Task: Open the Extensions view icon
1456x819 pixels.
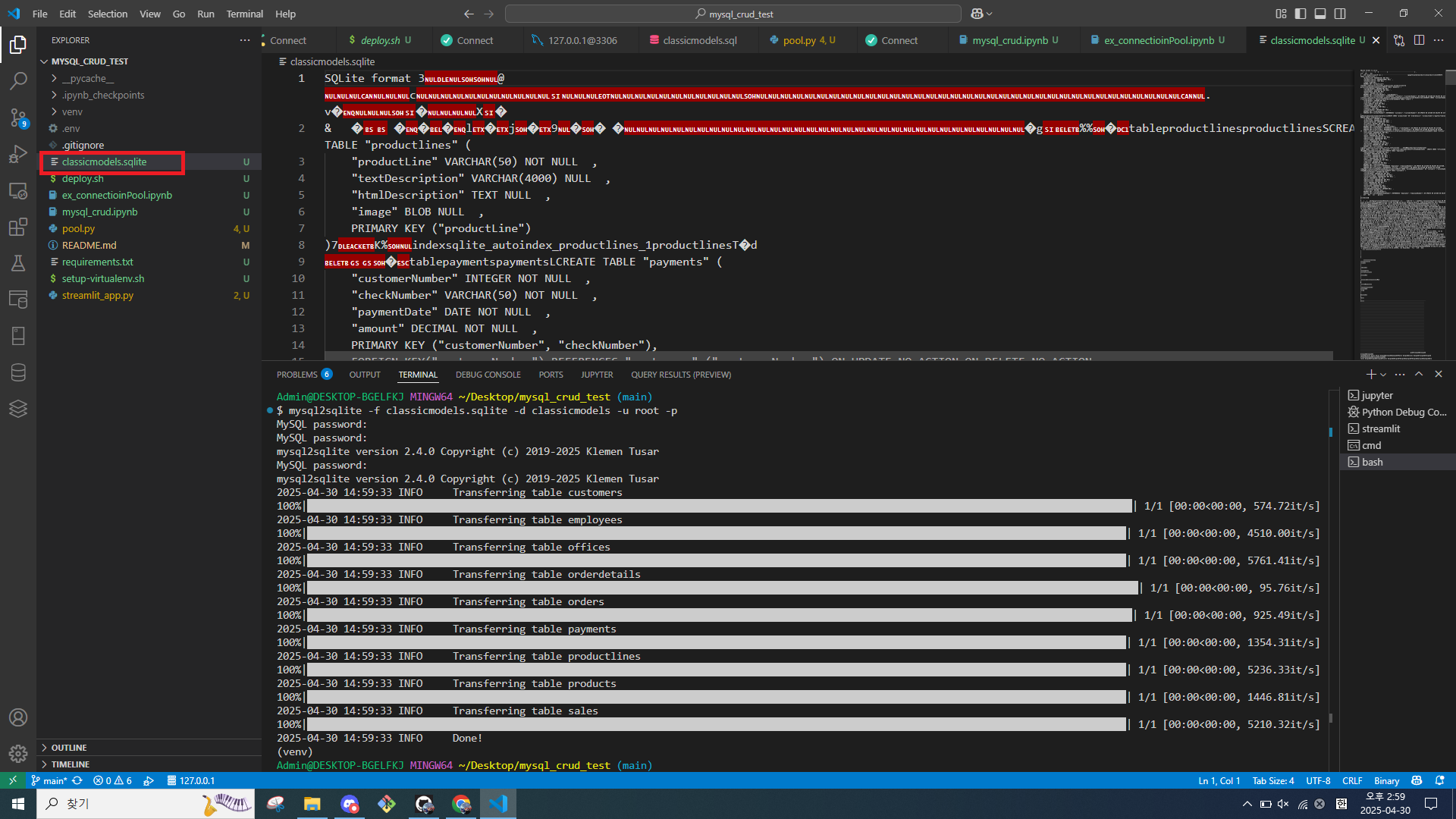Action: [x=18, y=227]
